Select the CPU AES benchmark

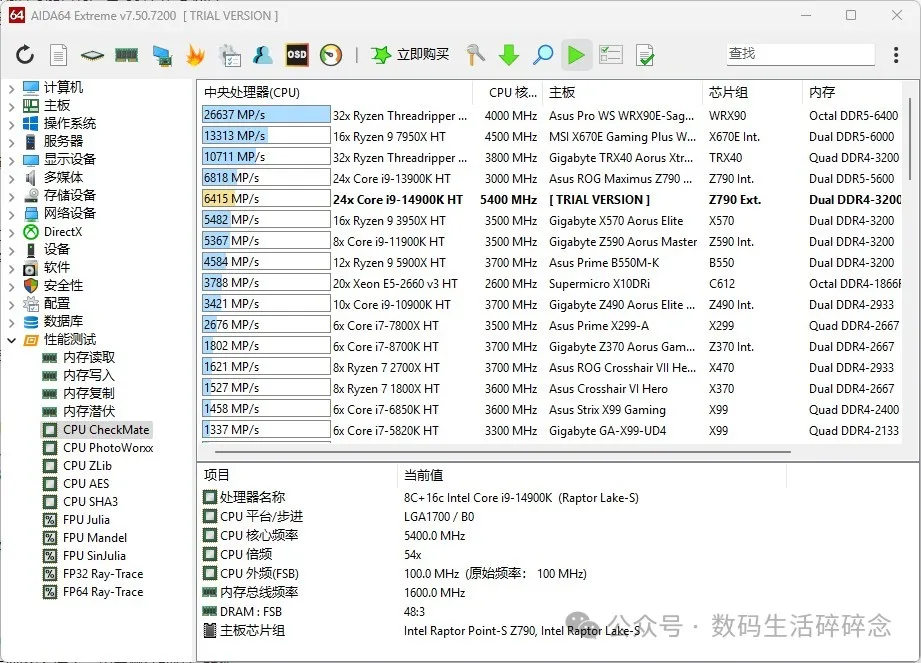tap(86, 484)
